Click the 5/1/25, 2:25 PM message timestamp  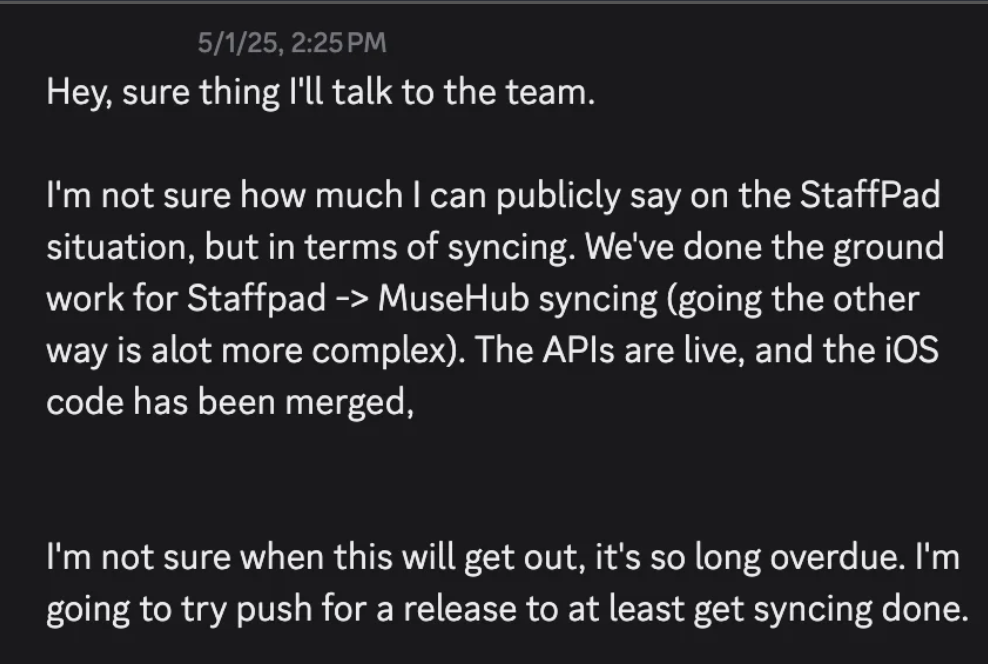pyautogui.click(x=292, y=43)
